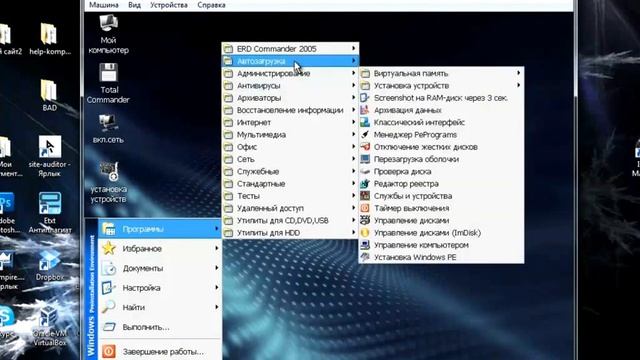This screenshot has width=640, height=360.
Task: Start Таймер выключения
Action: [x=441, y=208]
